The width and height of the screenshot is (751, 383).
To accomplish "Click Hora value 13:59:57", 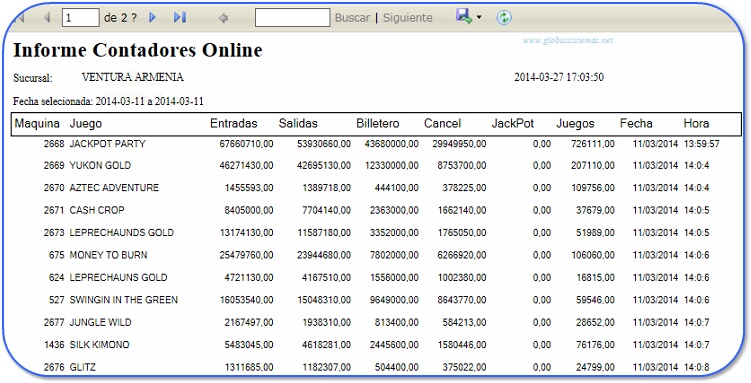I will point(702,144).
